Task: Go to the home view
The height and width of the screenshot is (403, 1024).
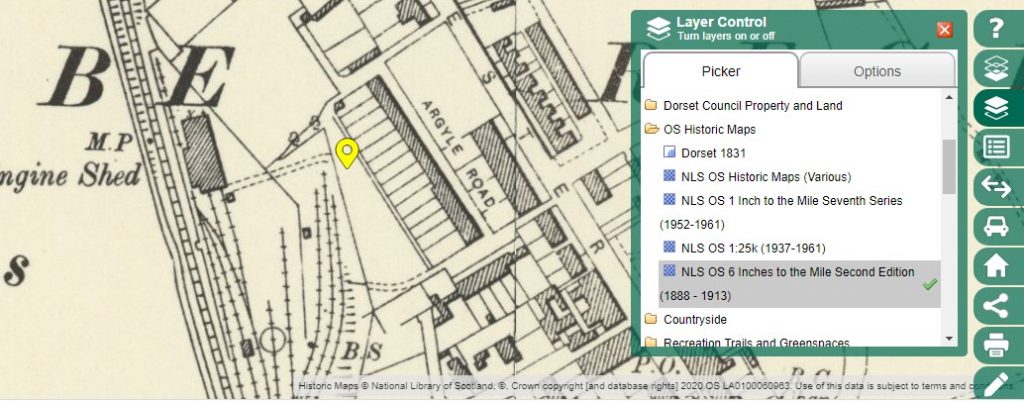Action: coord(997,266)
